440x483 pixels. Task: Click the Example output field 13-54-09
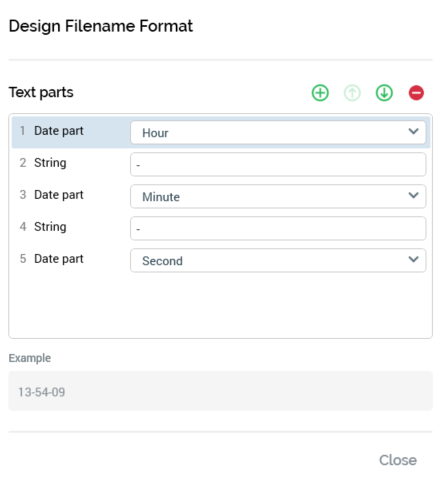pos(220,391)
